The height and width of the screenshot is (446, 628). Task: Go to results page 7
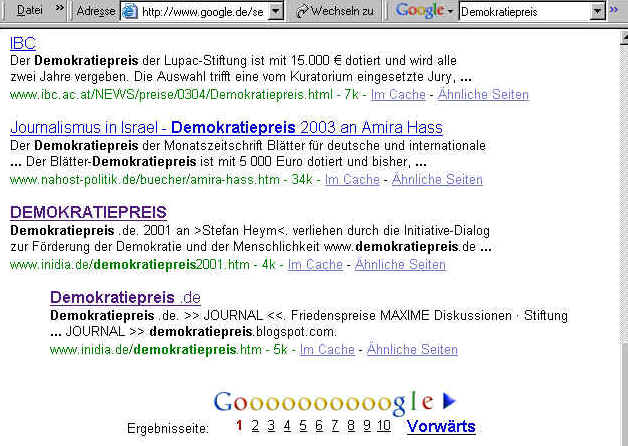click(335, 426)
